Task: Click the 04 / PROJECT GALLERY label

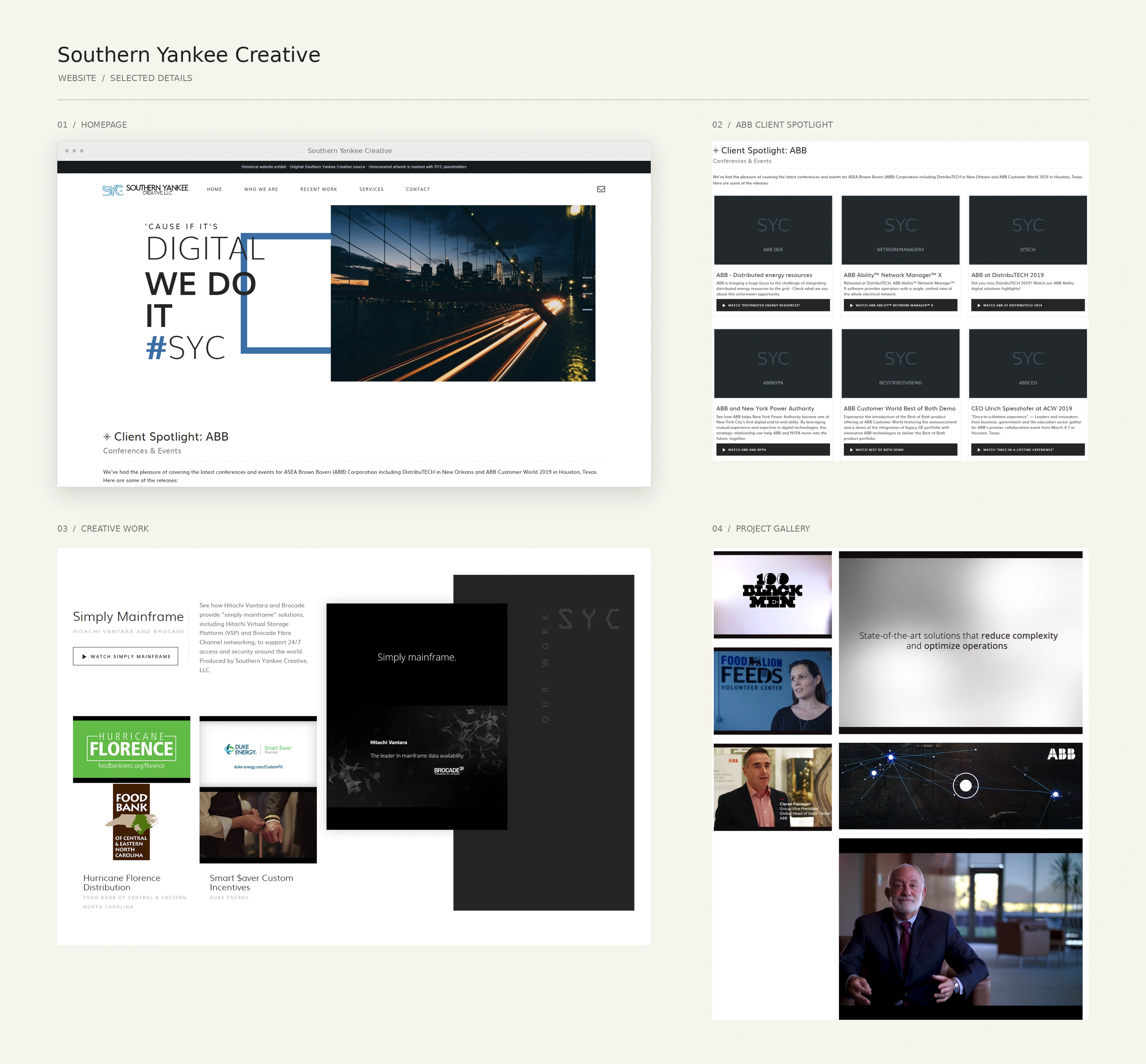Action: [761, 529]
